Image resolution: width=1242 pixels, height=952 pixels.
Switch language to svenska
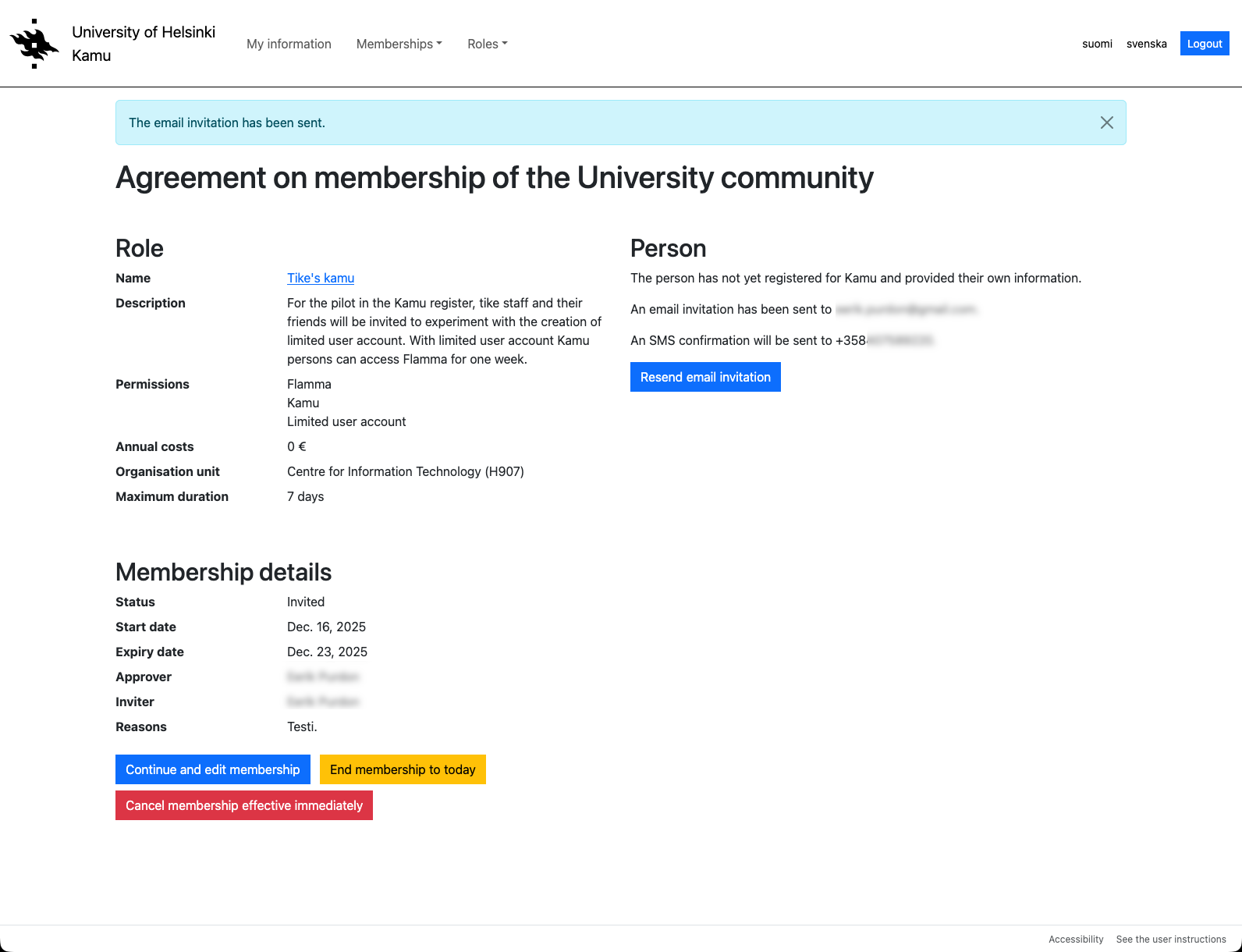[x=1146, y=44]
